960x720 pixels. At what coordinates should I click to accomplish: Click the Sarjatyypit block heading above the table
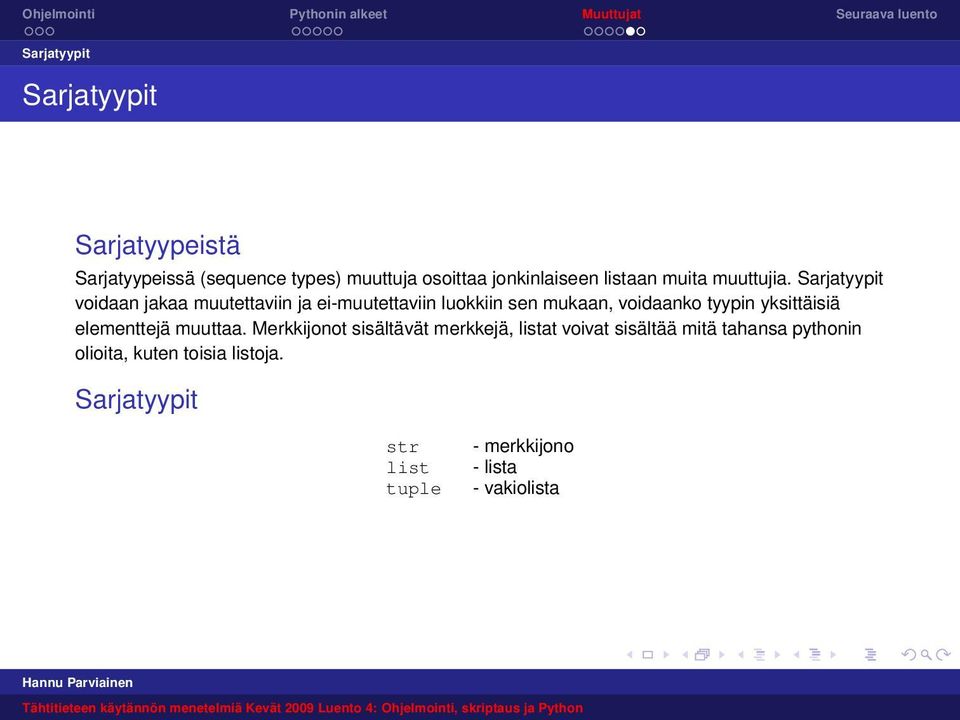136,400
